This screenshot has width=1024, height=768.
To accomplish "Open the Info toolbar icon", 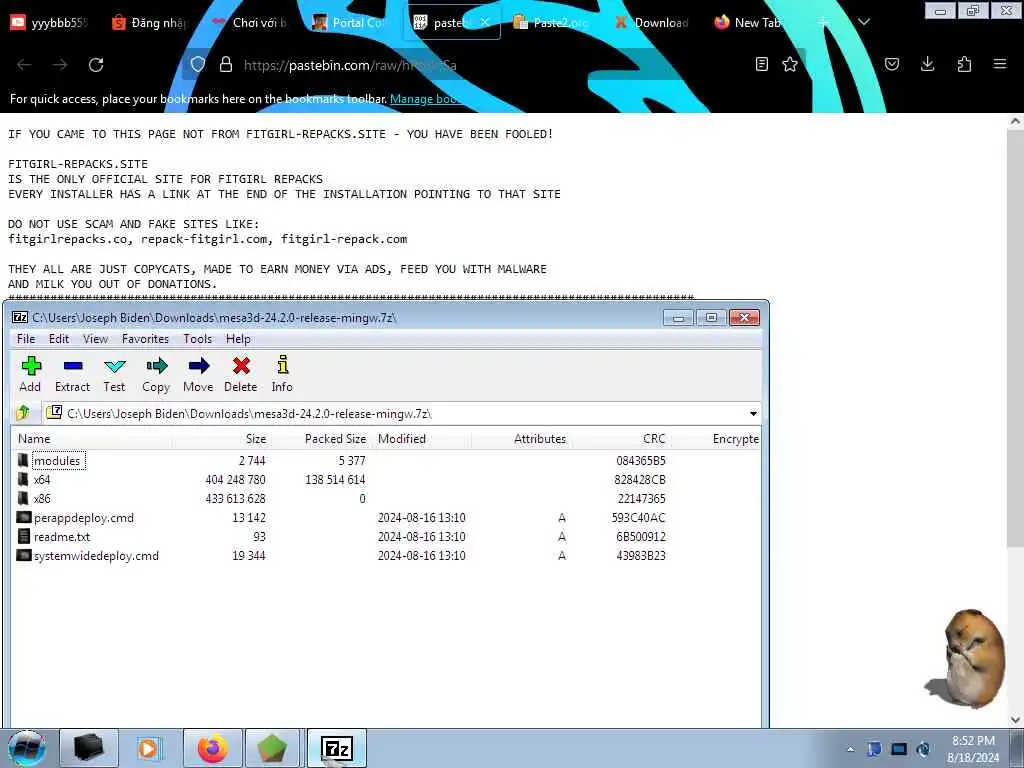I will (x=282, y=374).
